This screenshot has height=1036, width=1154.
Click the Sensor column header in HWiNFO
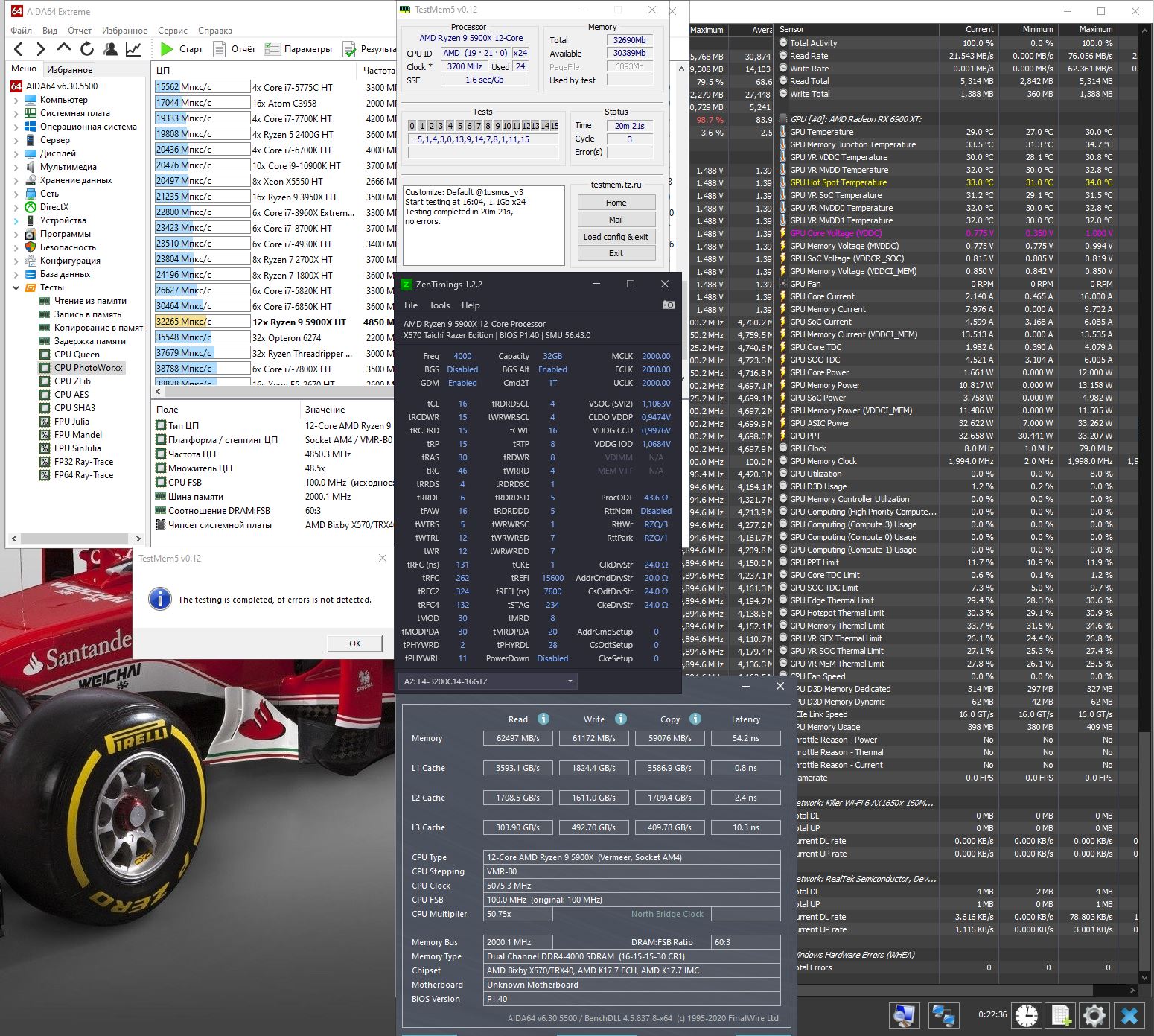pos(858,30)
